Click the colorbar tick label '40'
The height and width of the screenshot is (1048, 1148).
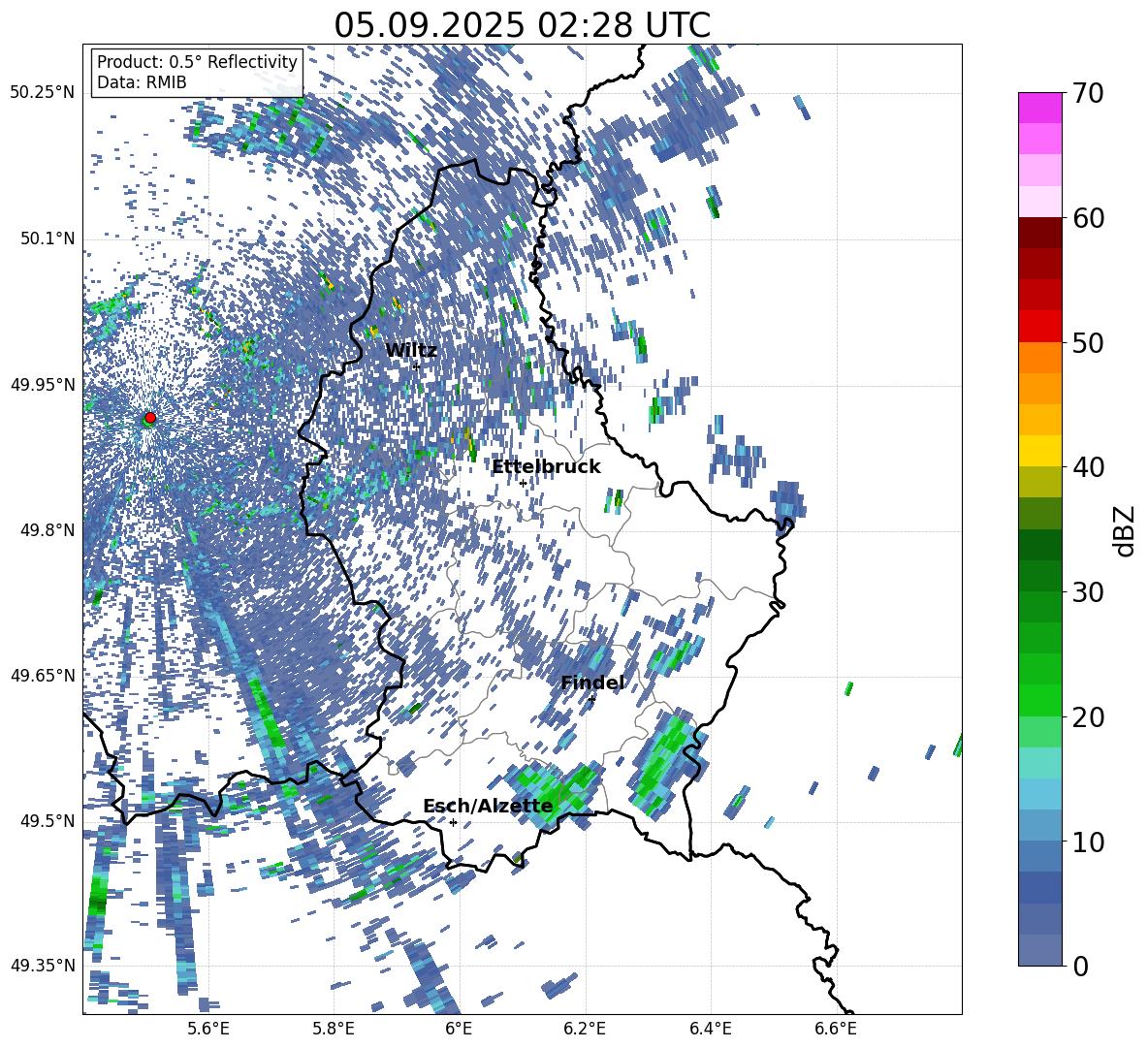pos(1088,467)
